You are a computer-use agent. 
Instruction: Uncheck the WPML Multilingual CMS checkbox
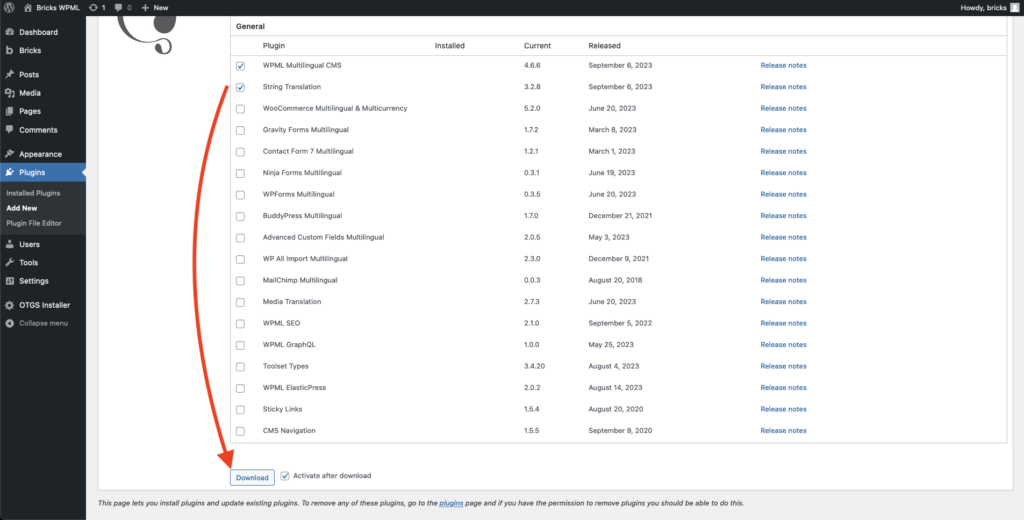coord(240,66)
